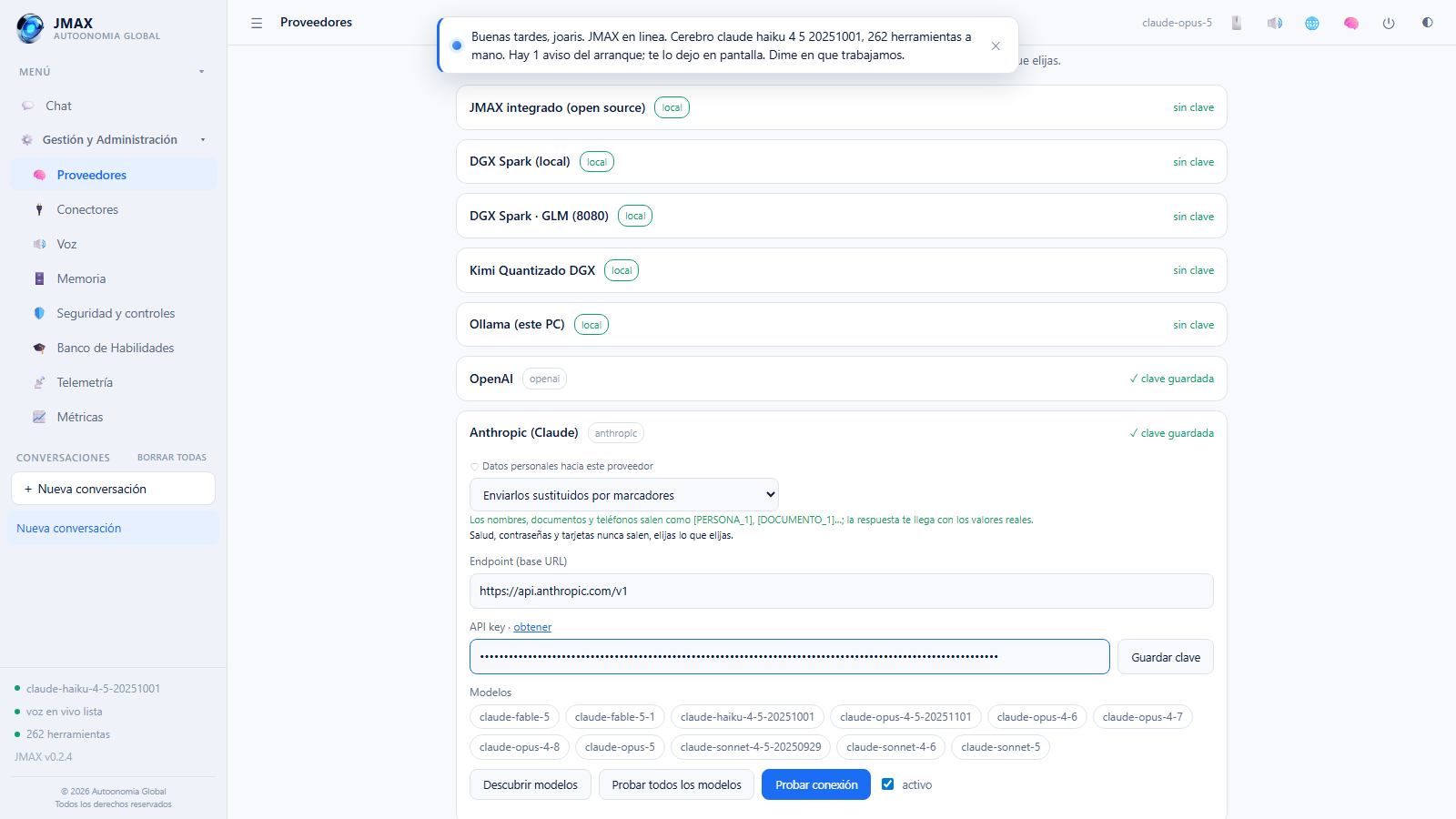Expand the OpenAI provider card
This screenshot has width=1456, height=819.
pos(842,379)
